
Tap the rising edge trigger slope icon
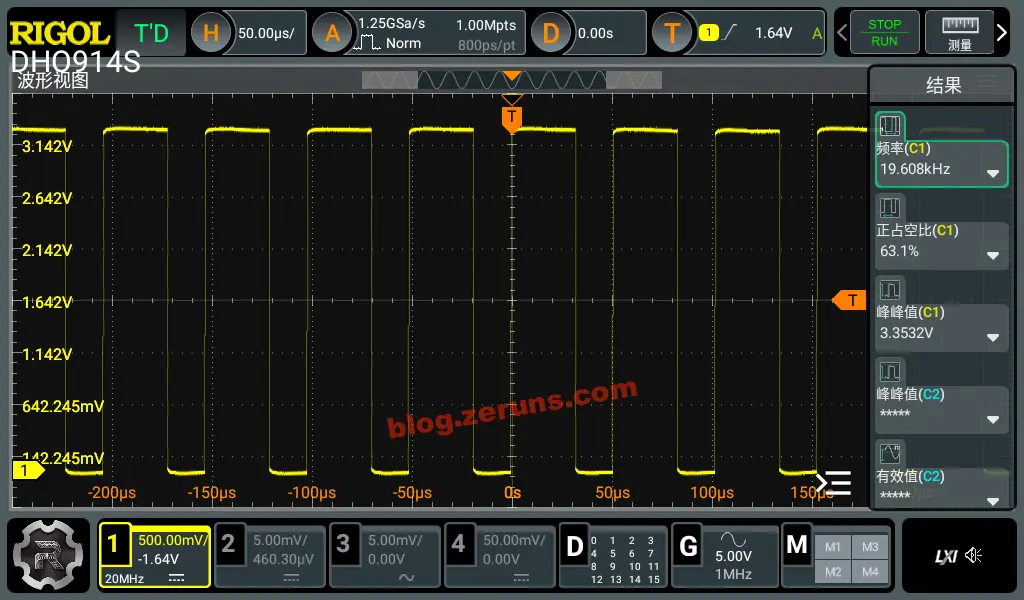pyautogui.click(x=730, y=32)
